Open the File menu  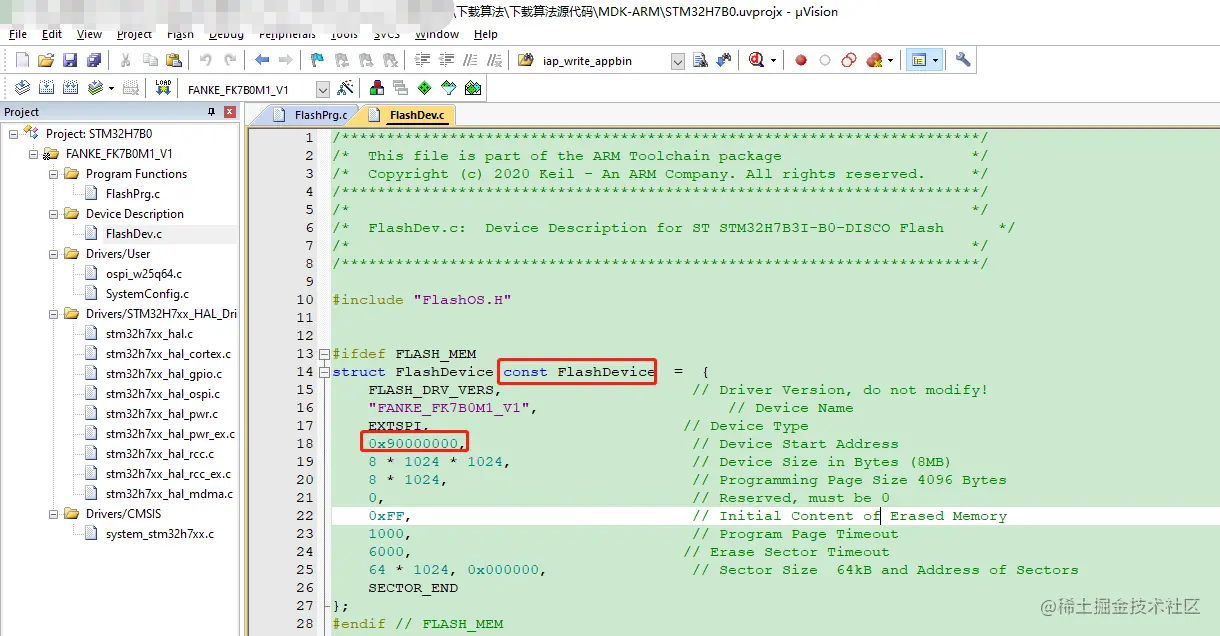18,34
